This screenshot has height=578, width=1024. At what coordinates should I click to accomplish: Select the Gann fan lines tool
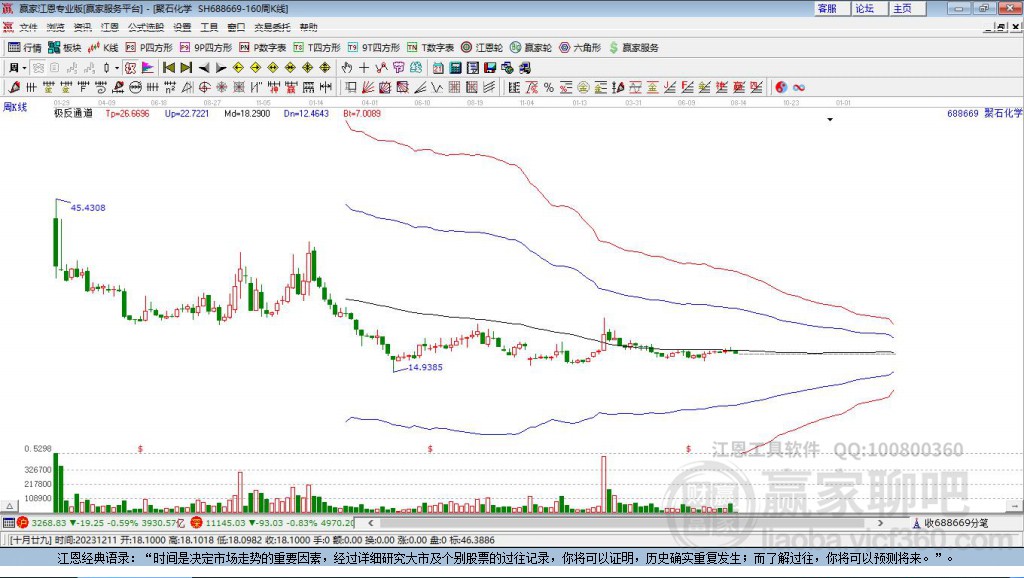click(x=368, y=87)
